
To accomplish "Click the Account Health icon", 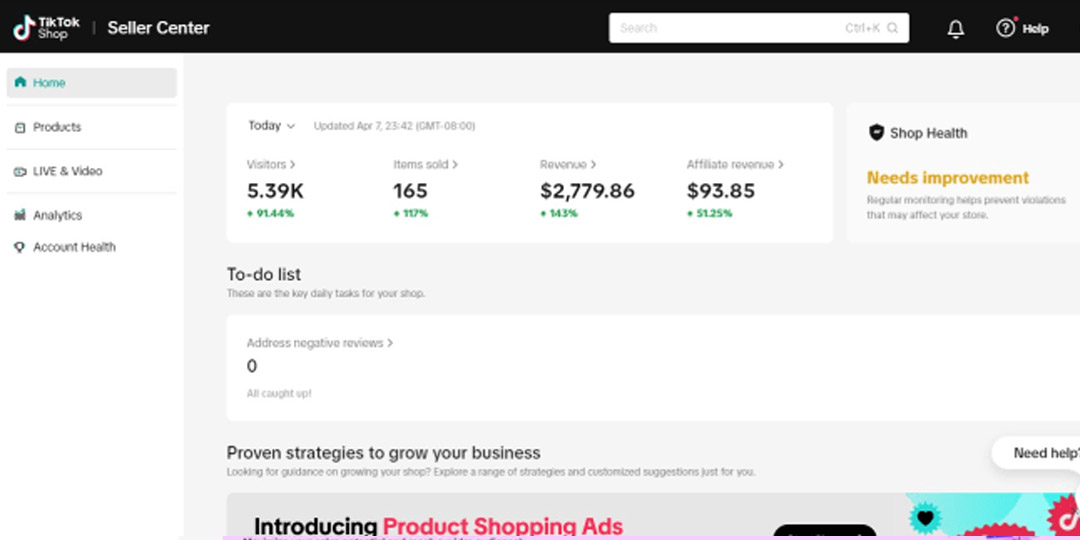I will click(x=20, y=247).
